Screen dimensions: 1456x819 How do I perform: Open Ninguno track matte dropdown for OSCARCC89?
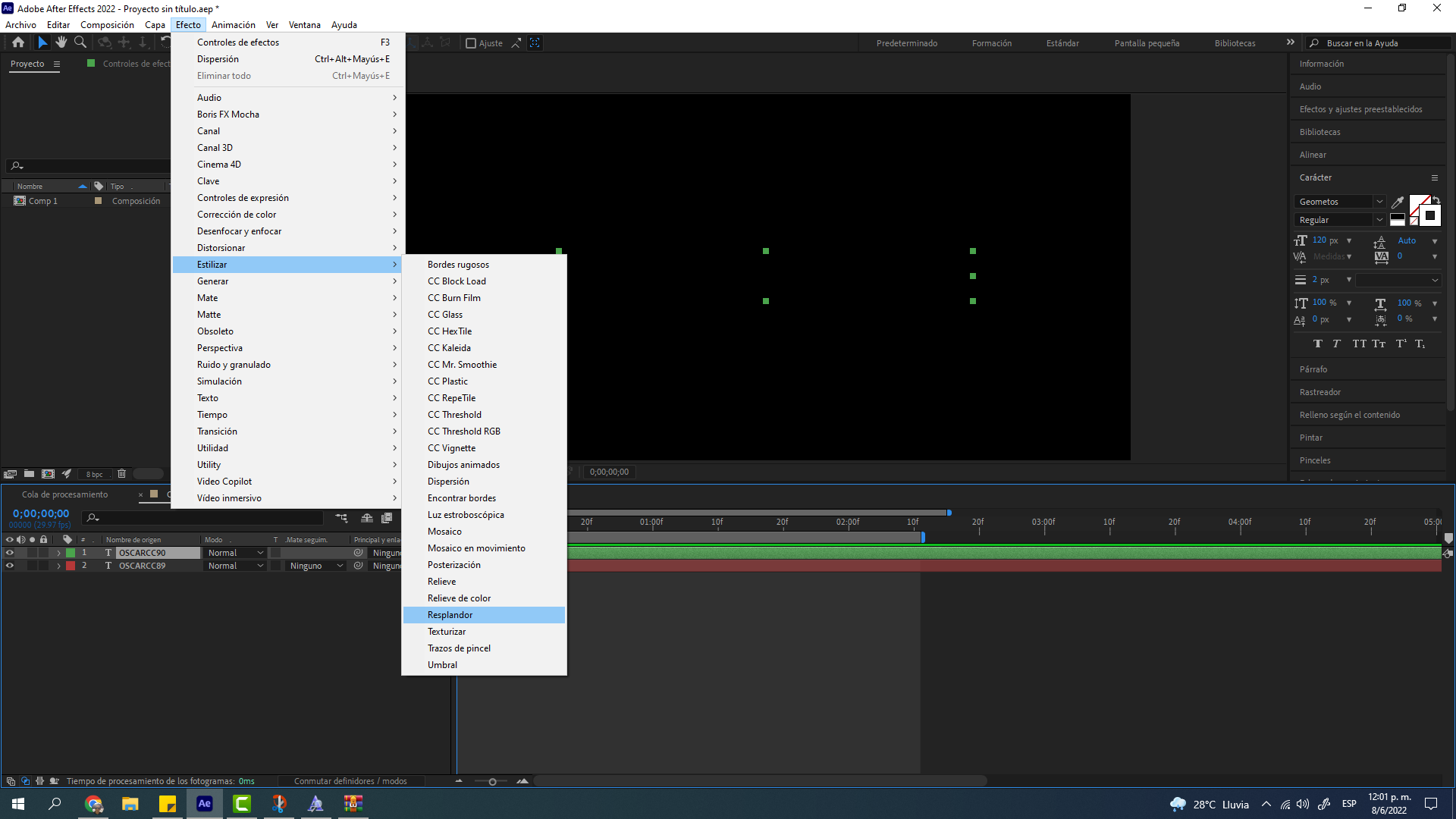316,566
